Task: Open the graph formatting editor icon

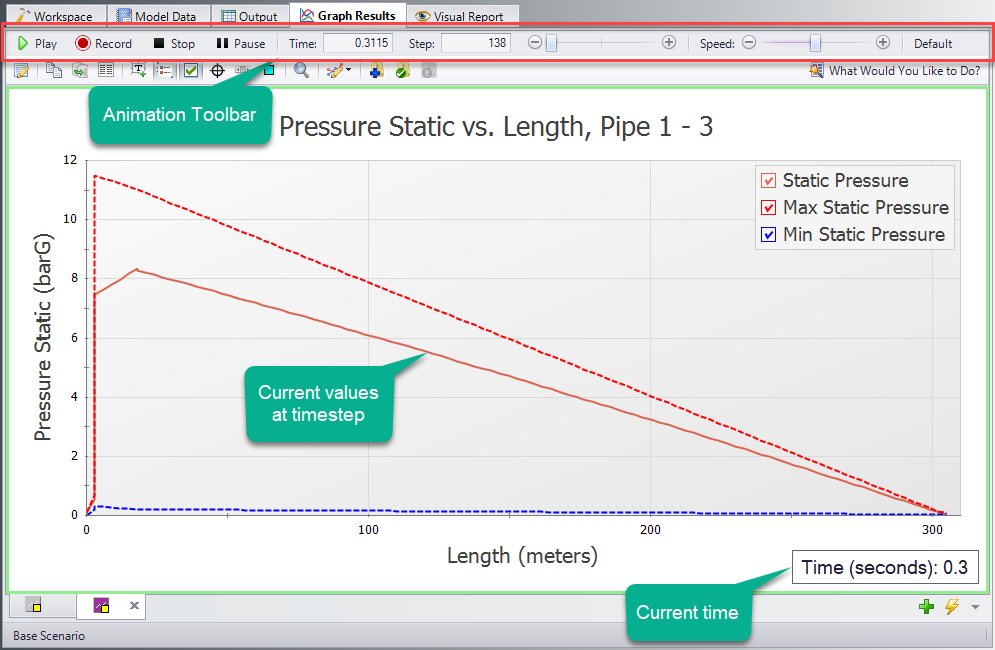Action: [20, 70]
